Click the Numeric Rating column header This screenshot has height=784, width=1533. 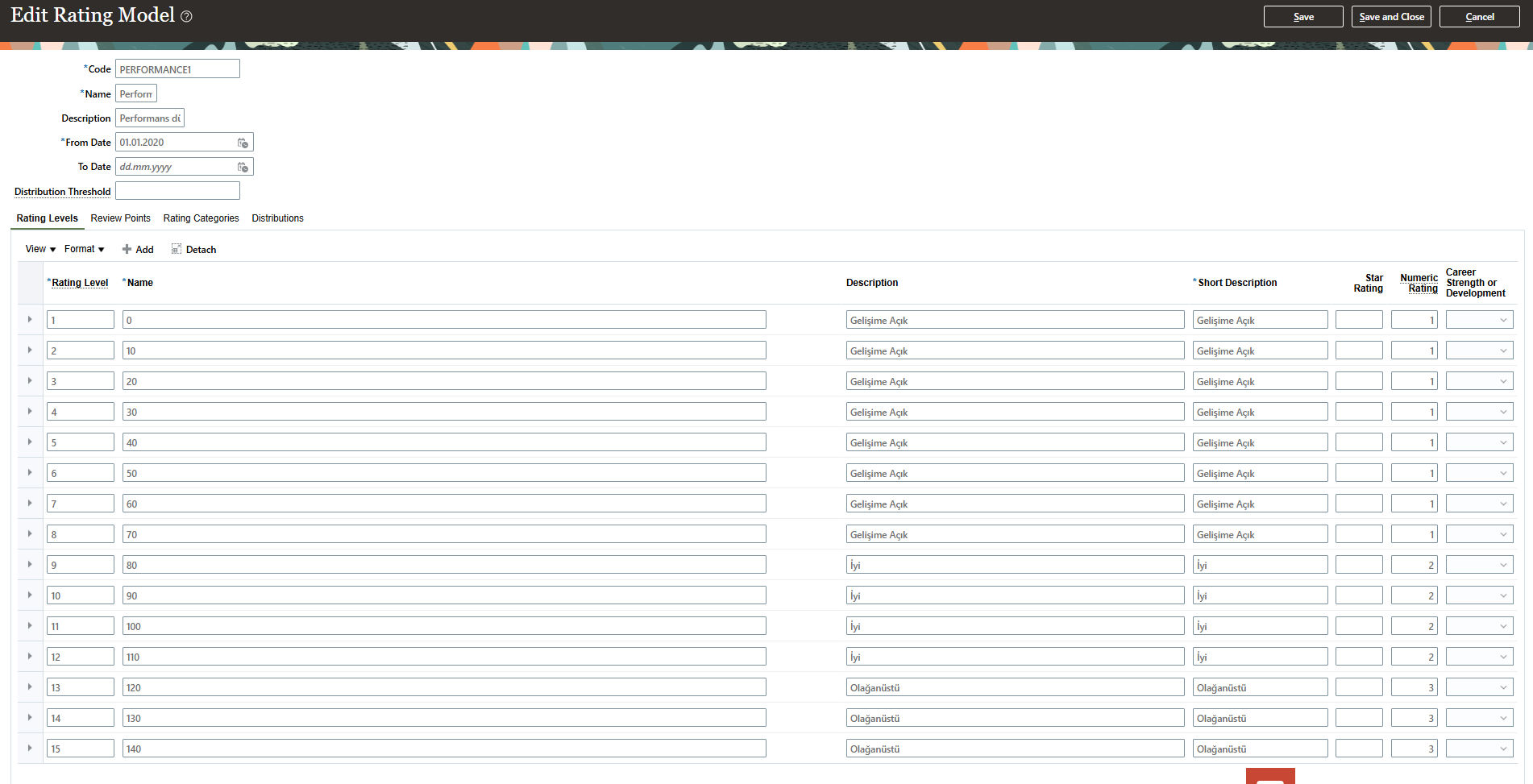(1419, 283)
